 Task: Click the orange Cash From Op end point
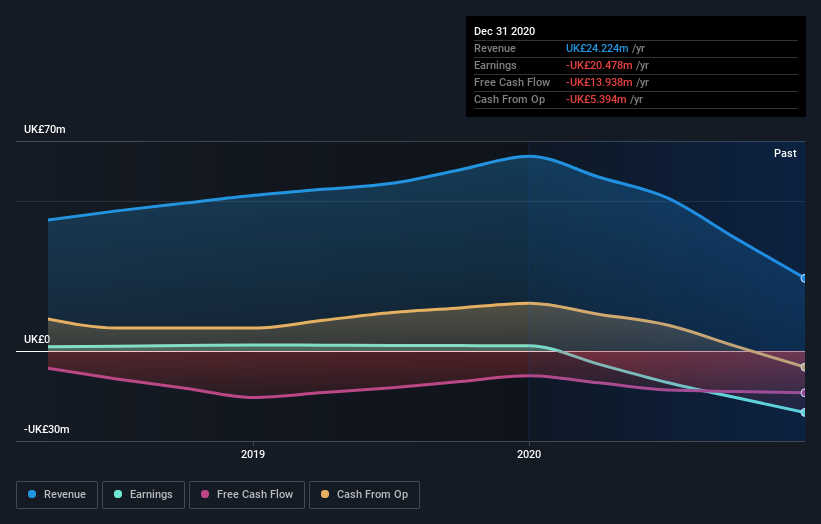point(804,367)
